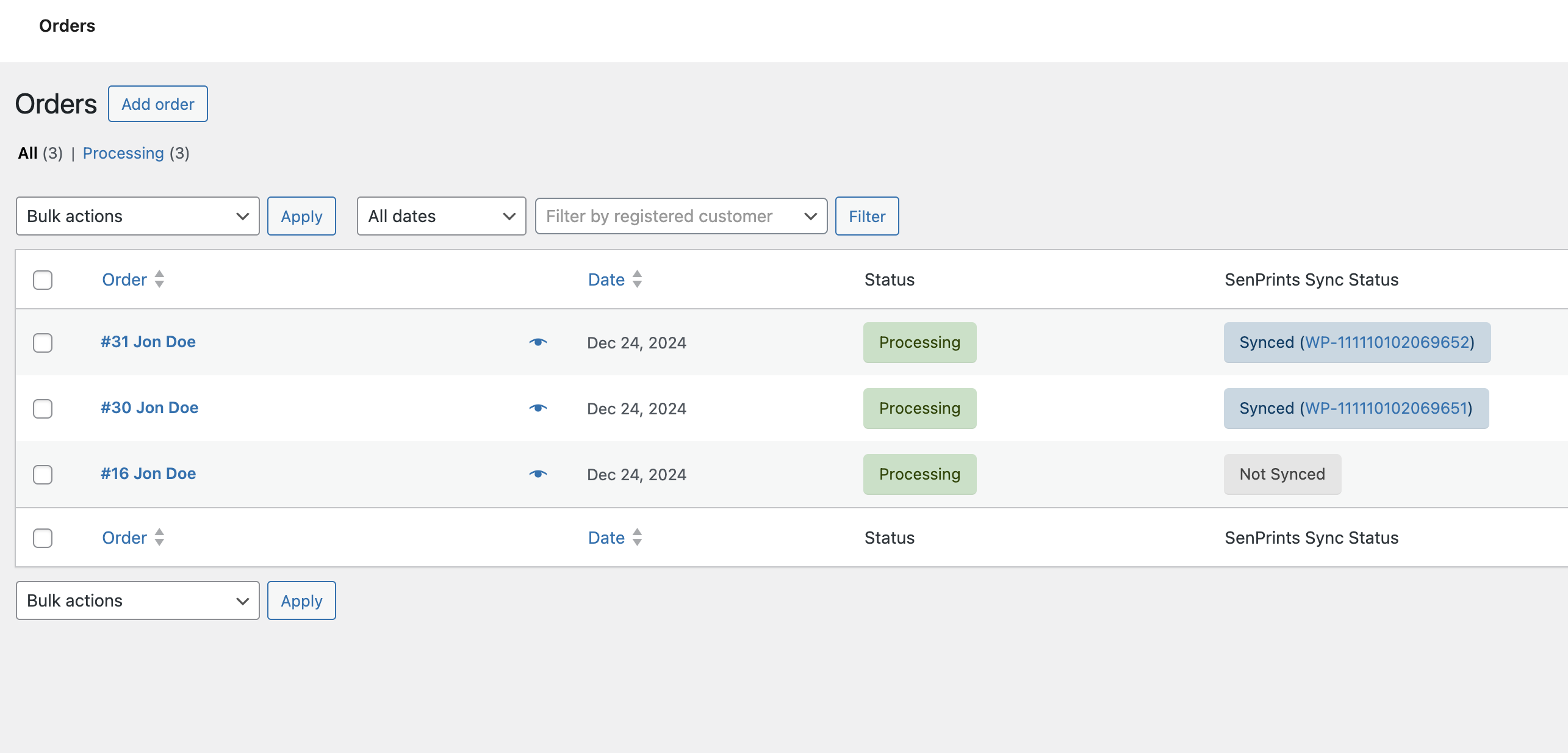Click Order column header link
1568x753 pixels.
tap(124, 279)
